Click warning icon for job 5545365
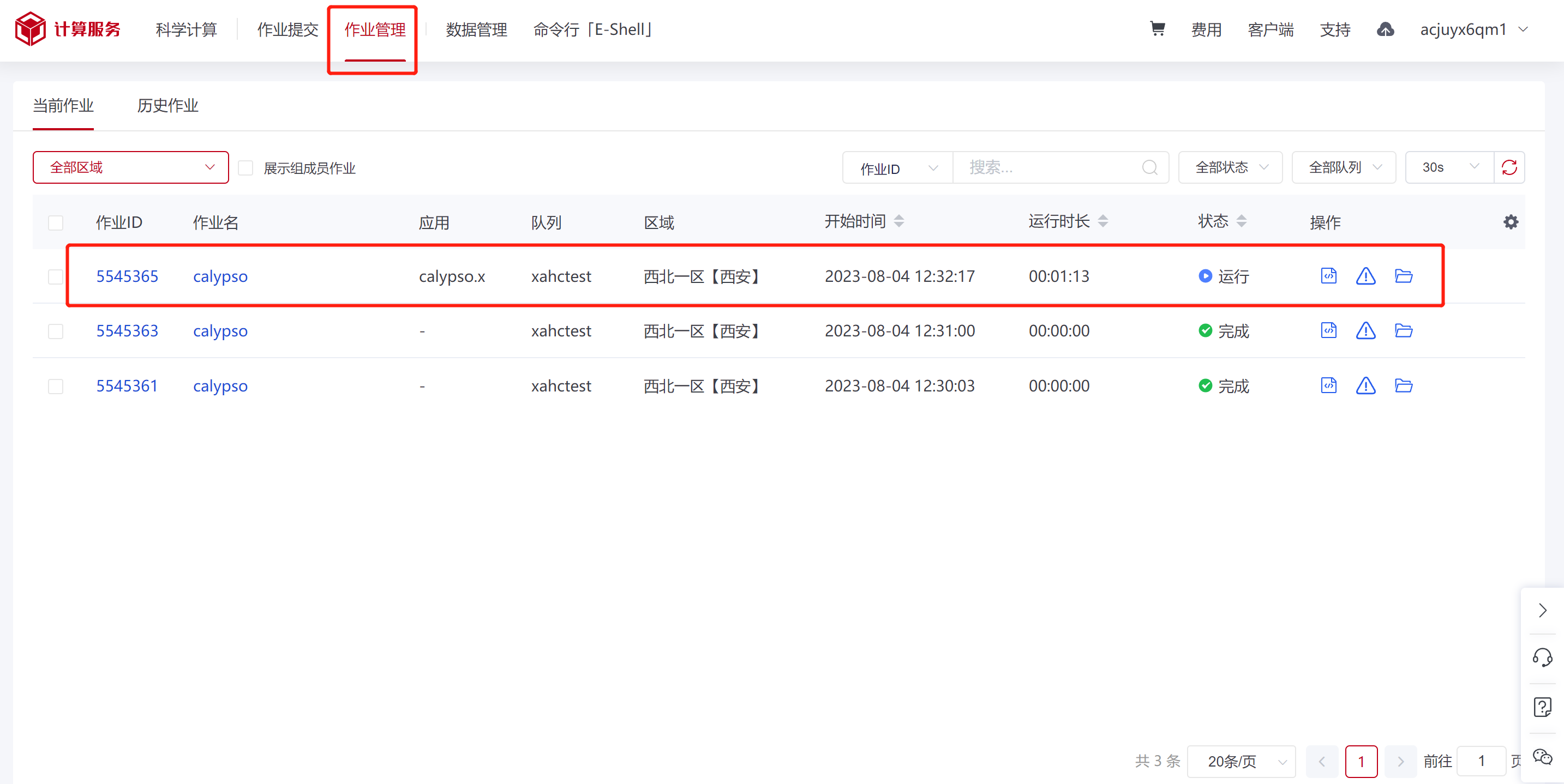This screenshot has height=784, width=1564. 1365,276
